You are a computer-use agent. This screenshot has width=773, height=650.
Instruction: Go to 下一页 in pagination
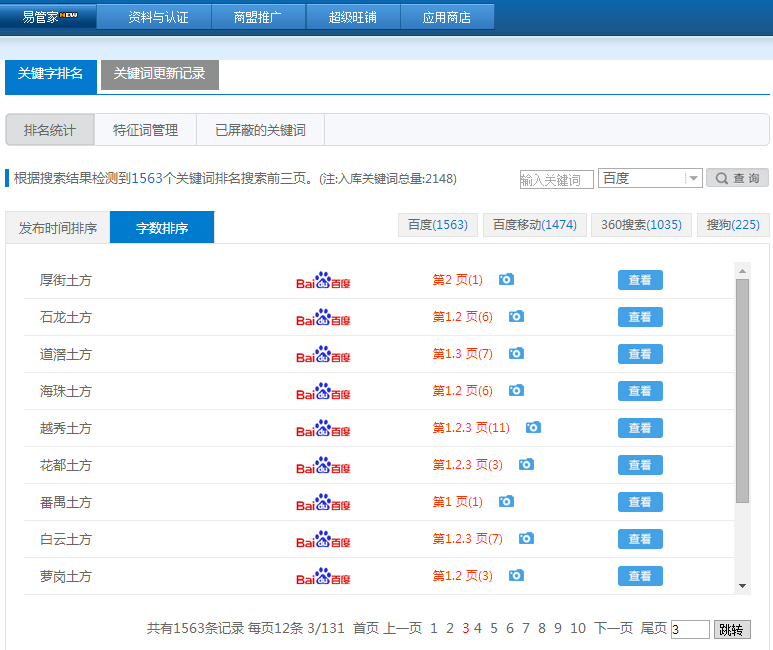[613, 629]
